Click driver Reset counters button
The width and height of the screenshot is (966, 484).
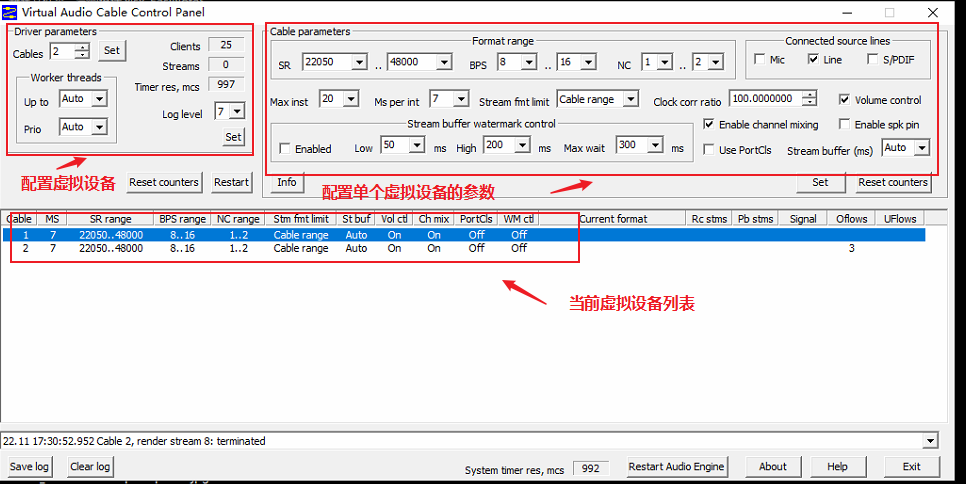click(x=164, y=182)
